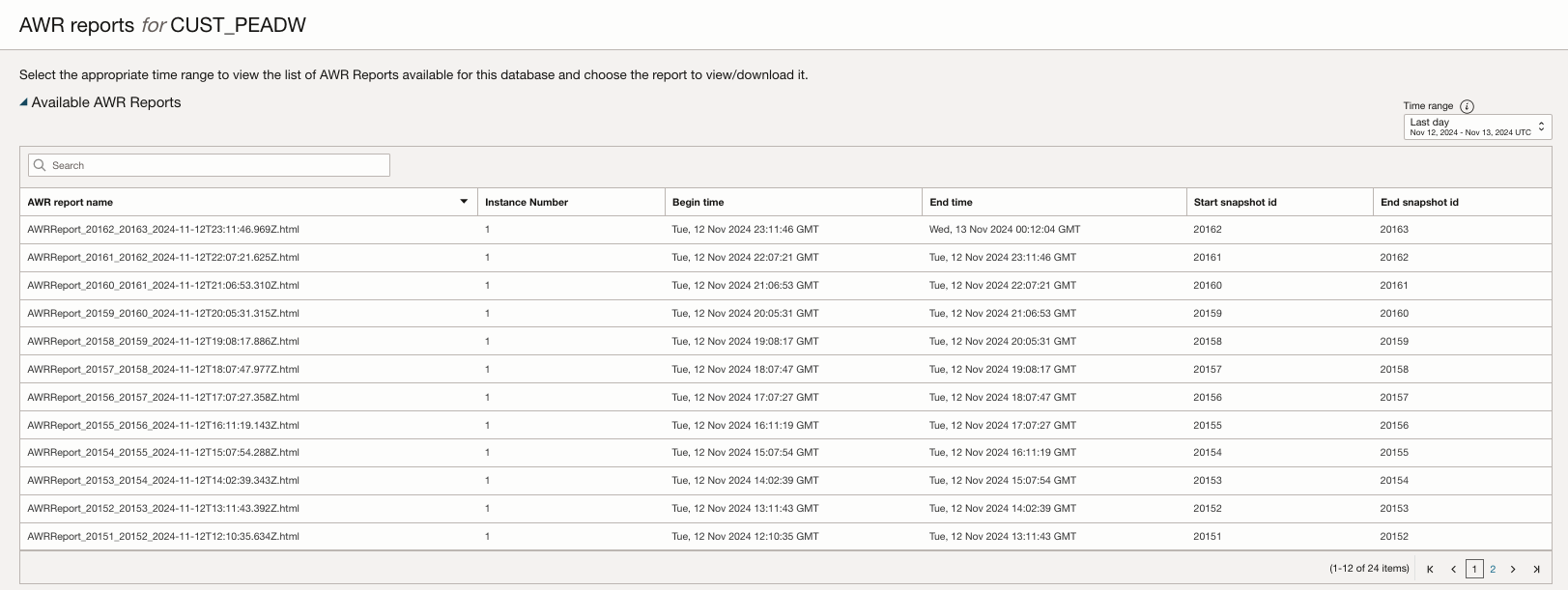Collapse the Available AWR Reports section
1568x590 pixels.
click(x=24, y=102)
